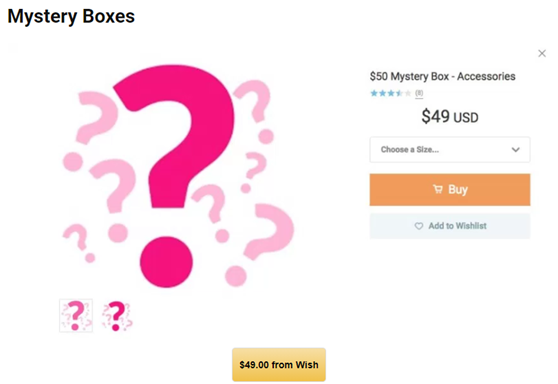Click the shopping cart icon on Buy

(x=438, y=189)
